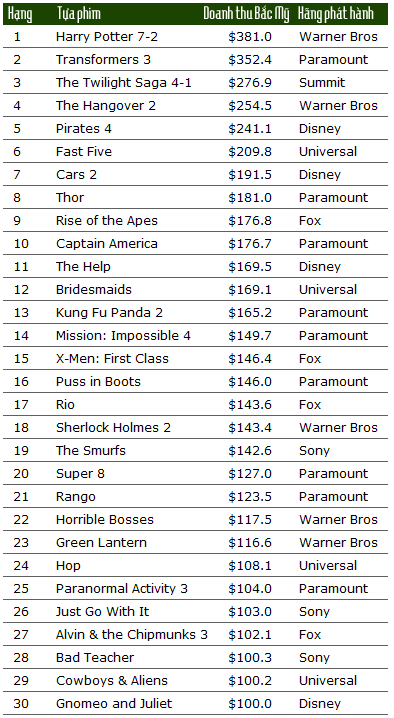The width and height of the screenshot is (394, 718).
Task: Select the 'Bridesmaids' film title
Action: pos(94,289)
